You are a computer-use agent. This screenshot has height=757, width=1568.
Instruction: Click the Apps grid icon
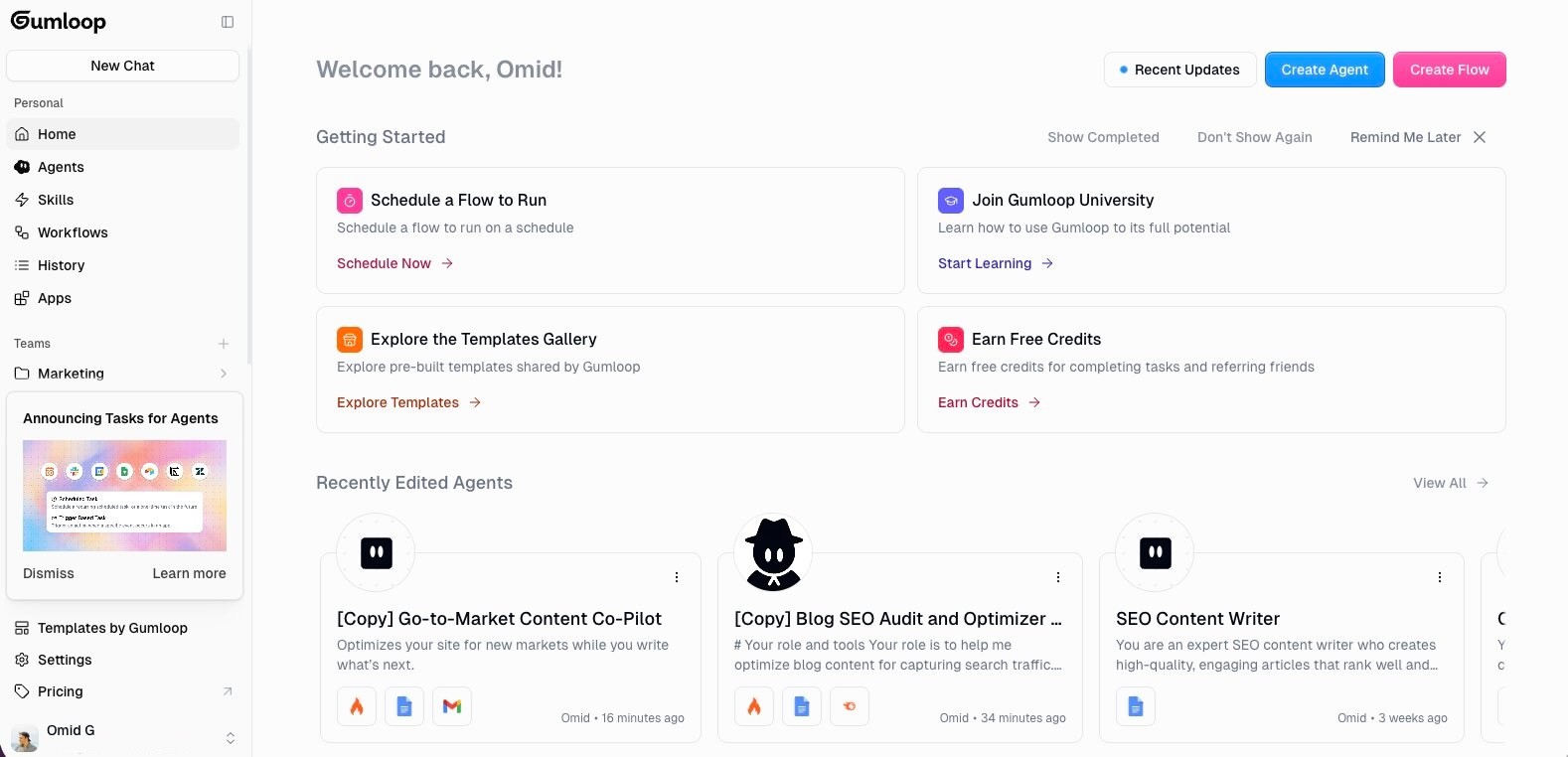[x=22, y=298]
